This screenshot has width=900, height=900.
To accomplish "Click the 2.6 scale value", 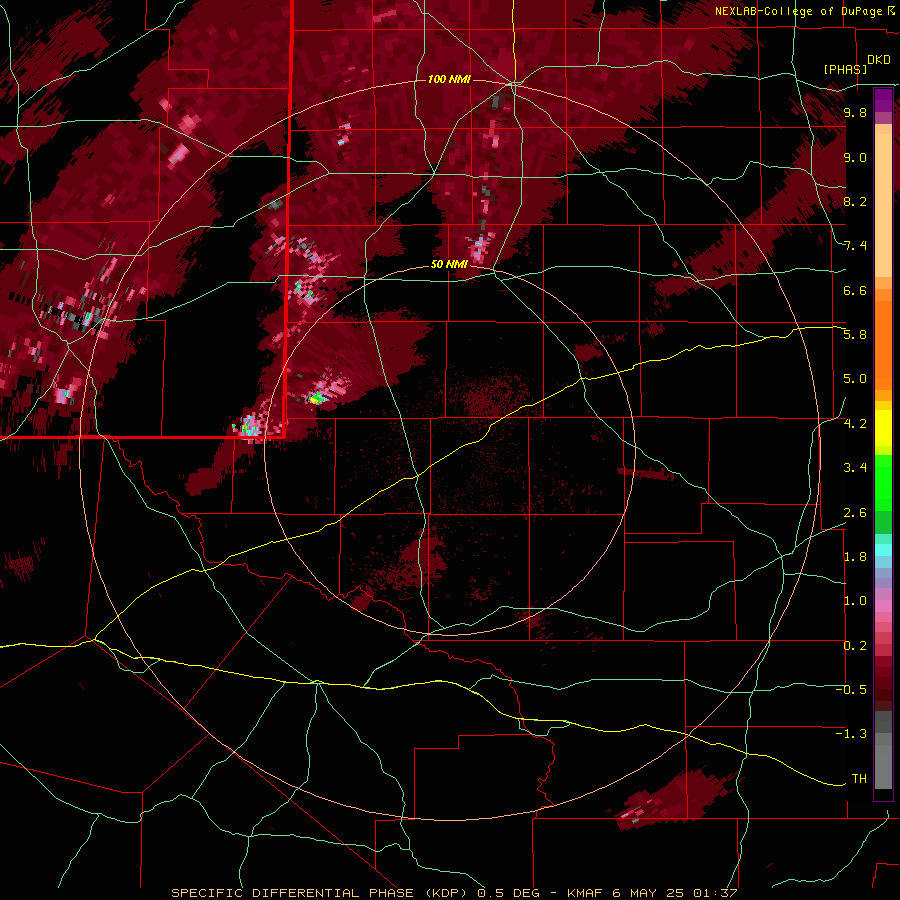I will click(855, 512).
